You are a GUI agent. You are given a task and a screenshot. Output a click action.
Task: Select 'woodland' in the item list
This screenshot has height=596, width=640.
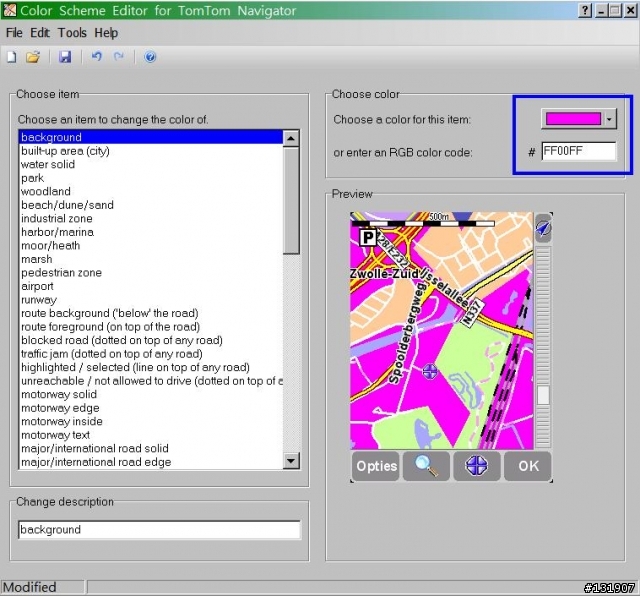pos(151,191)
